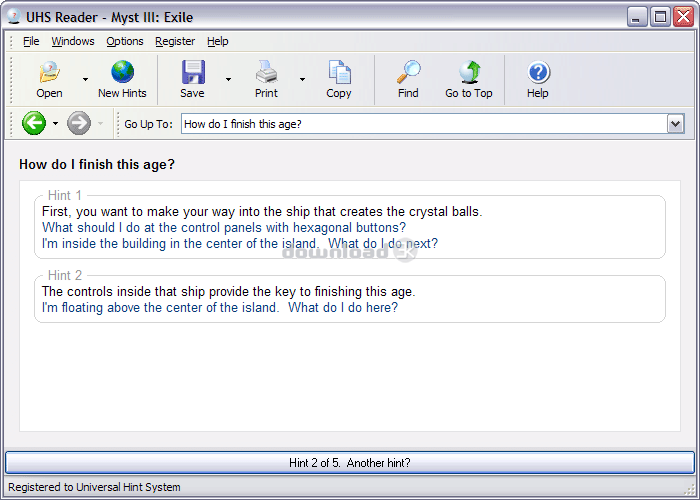Image resolution: width=700 pixels, height=500 pixels.
Task: Expand the Print button dropdown arrow
Action: [302, 79]
